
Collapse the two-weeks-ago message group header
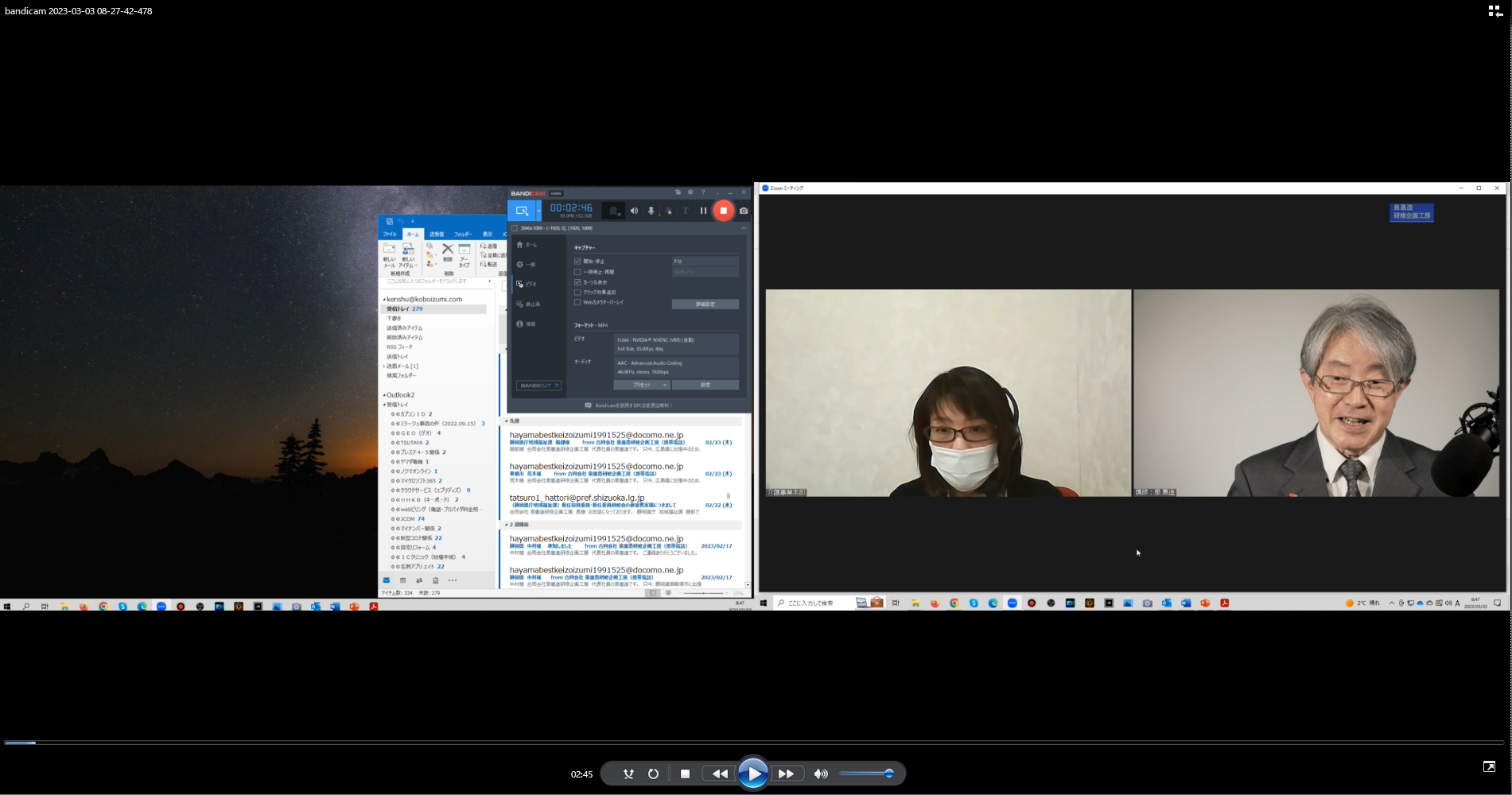click(506, 525)
